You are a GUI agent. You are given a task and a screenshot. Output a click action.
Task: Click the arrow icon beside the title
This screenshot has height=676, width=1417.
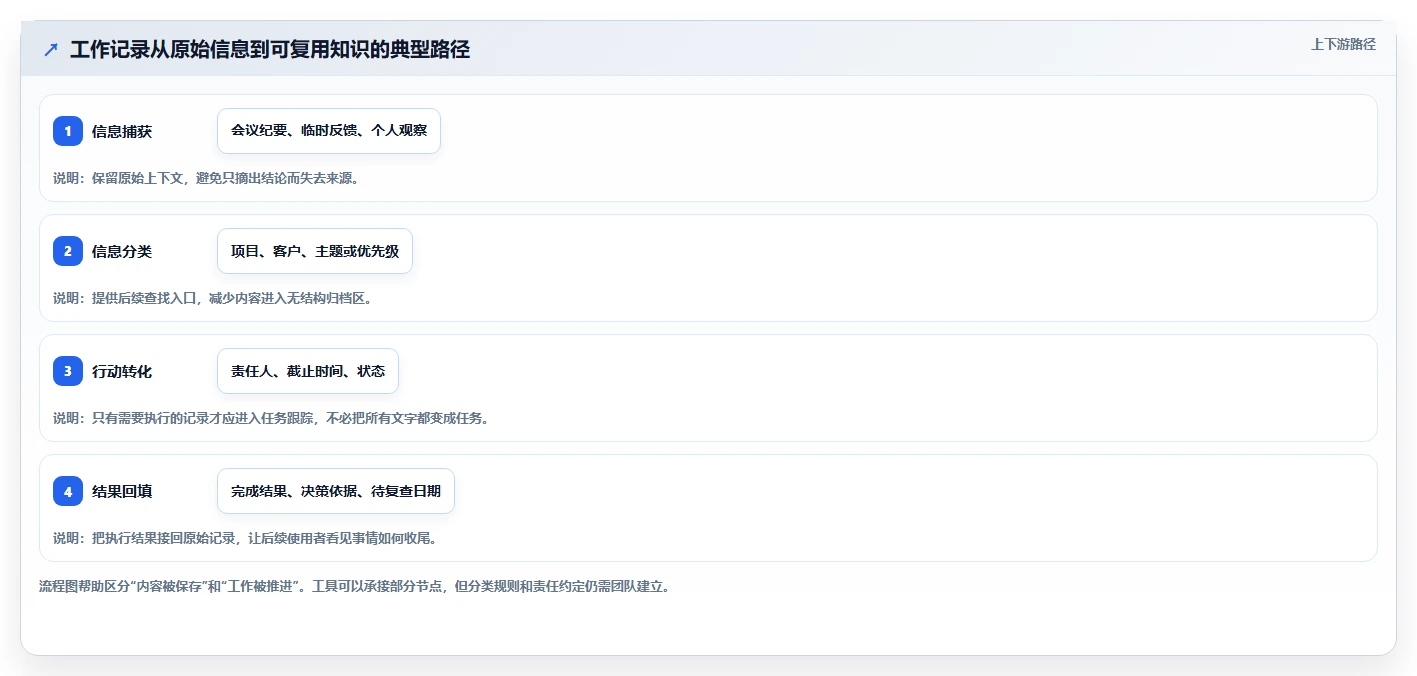click(51, 49)
